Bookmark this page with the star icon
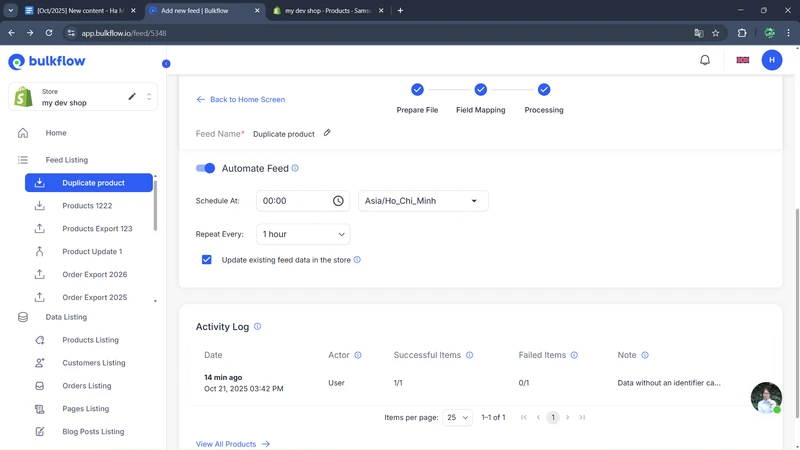The height and width of the screenshot is (450, 800). 715,33
